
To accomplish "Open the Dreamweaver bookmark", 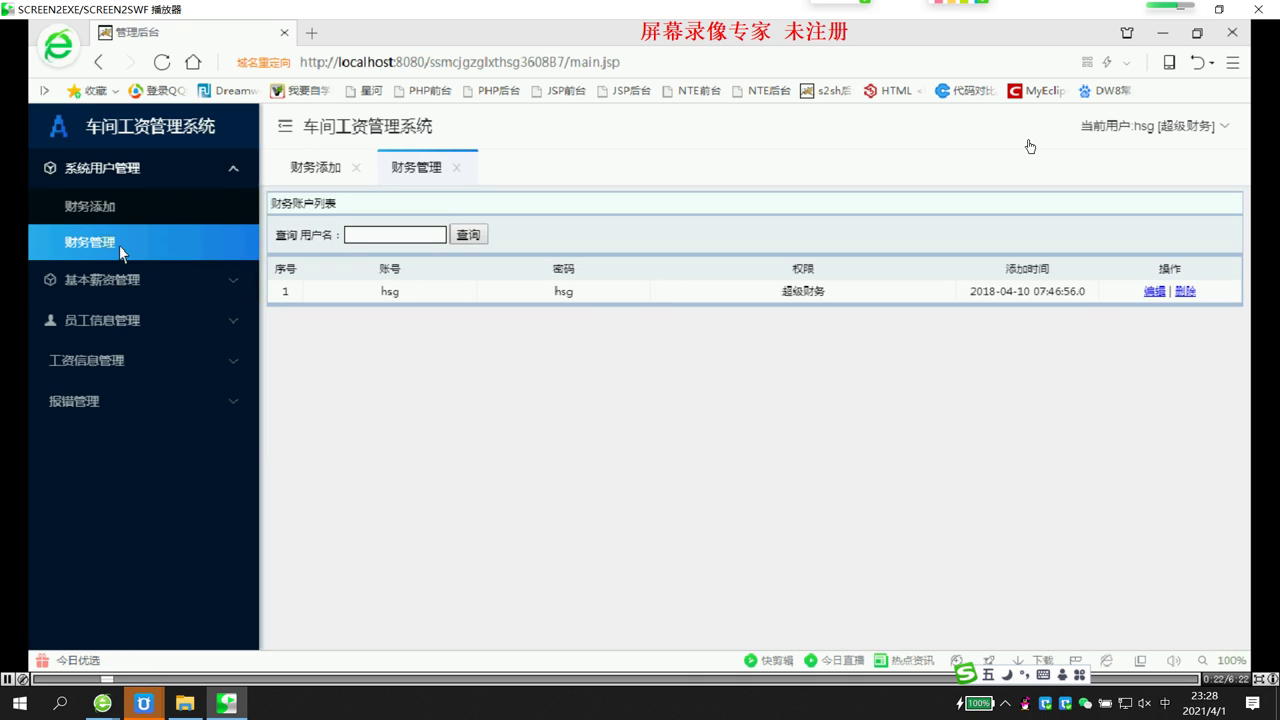I will [x=228, y=91].
